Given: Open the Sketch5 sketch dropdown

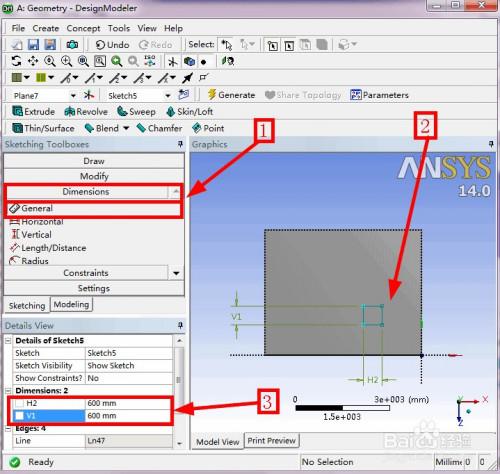Looking at the screenshot, I should [x=168, y=96].
